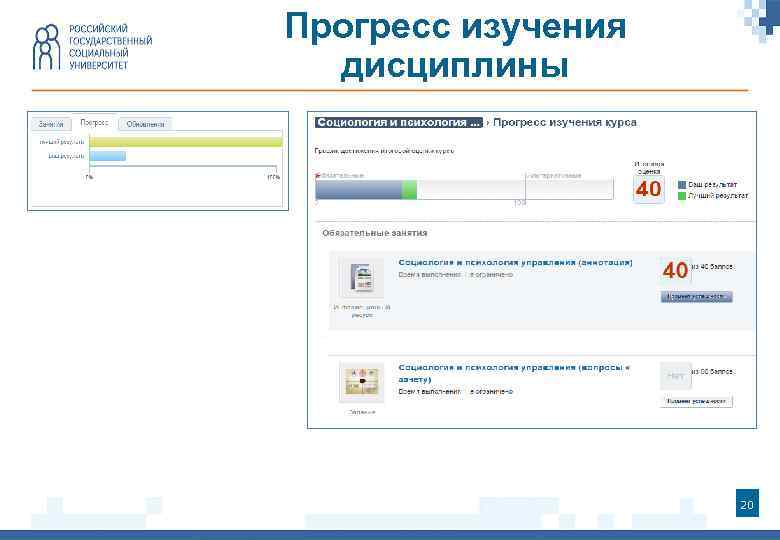780x540 pixels.
Task: Click time limit text under аннотация lesson
Action: tap(455, 274)
